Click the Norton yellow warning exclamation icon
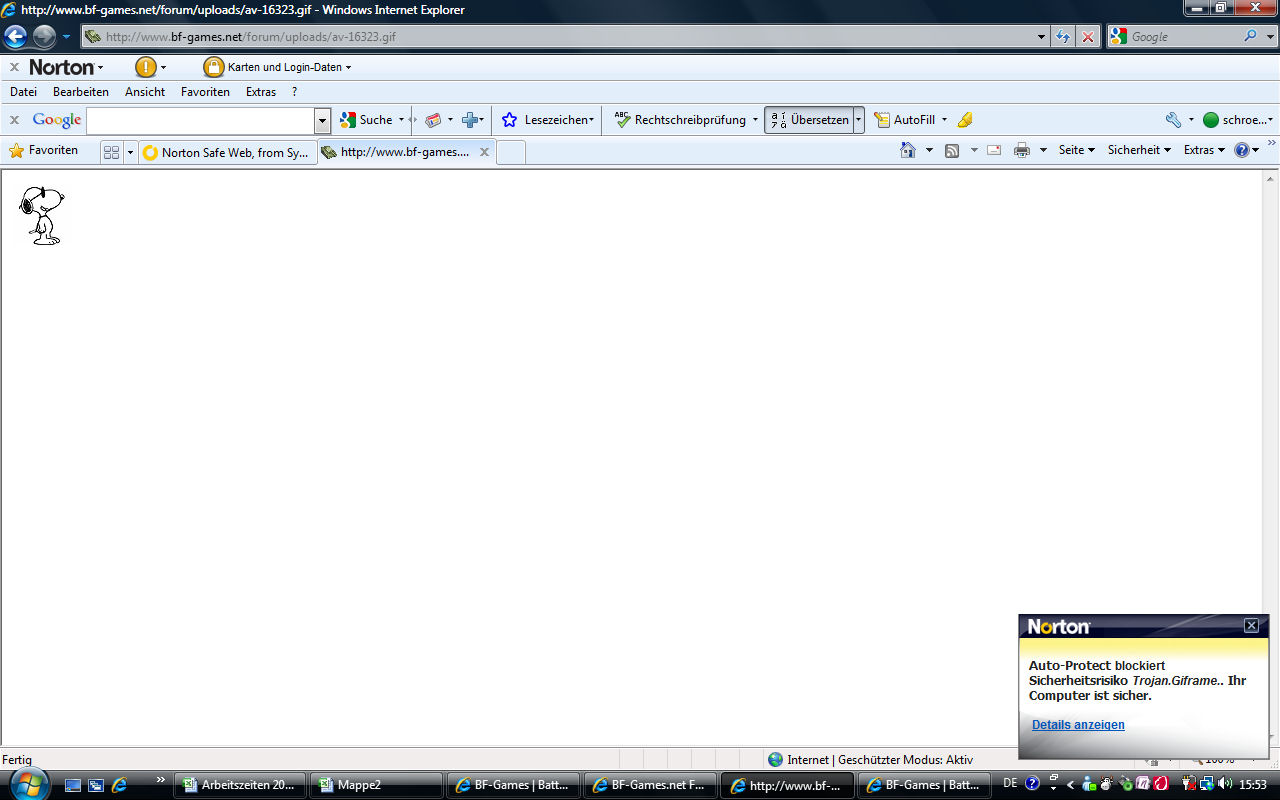 click(146, 67)
